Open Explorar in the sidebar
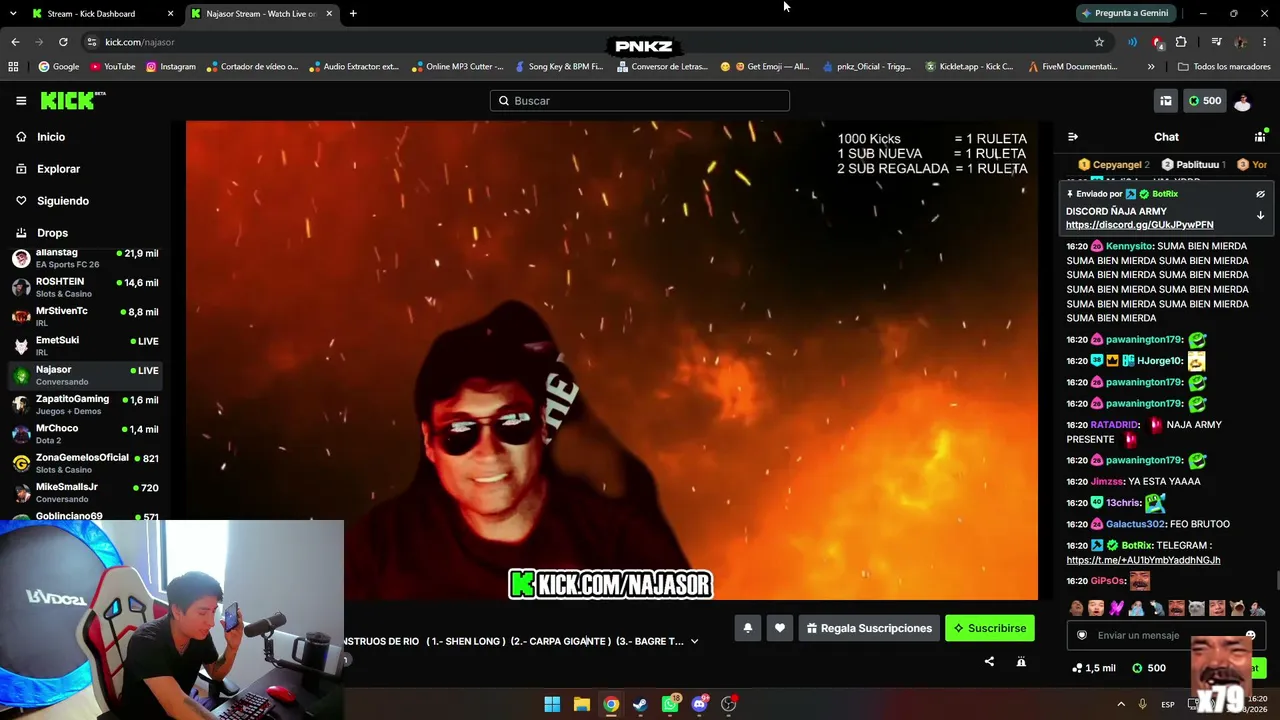This screenshot has width=1280, height=720. click(x=58, y=169)
